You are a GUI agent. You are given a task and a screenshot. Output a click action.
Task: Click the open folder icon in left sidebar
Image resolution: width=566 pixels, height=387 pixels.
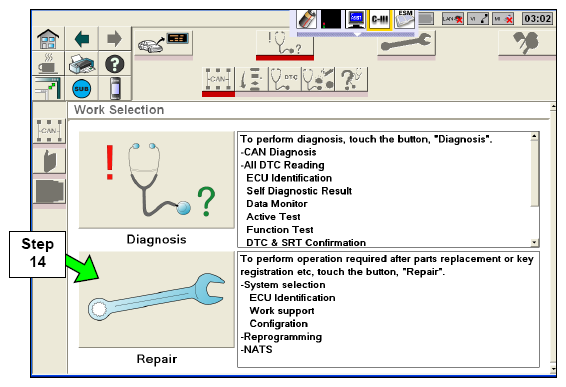[49, 161]
